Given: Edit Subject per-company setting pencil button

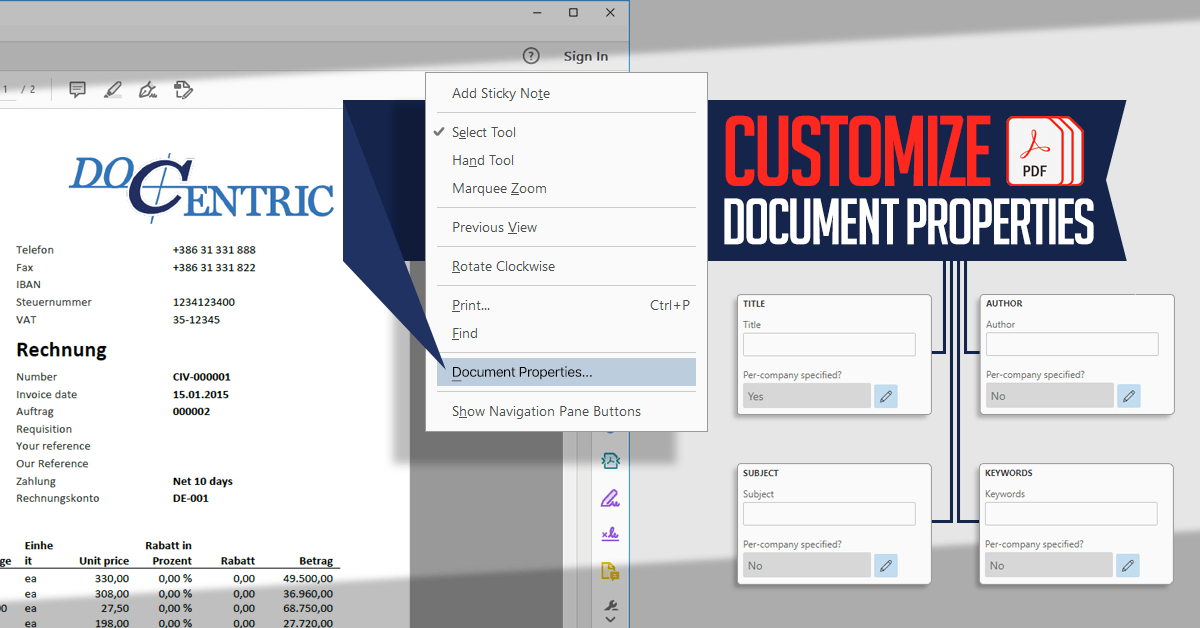Looking at the screenshot, I should tap(886, 566).
